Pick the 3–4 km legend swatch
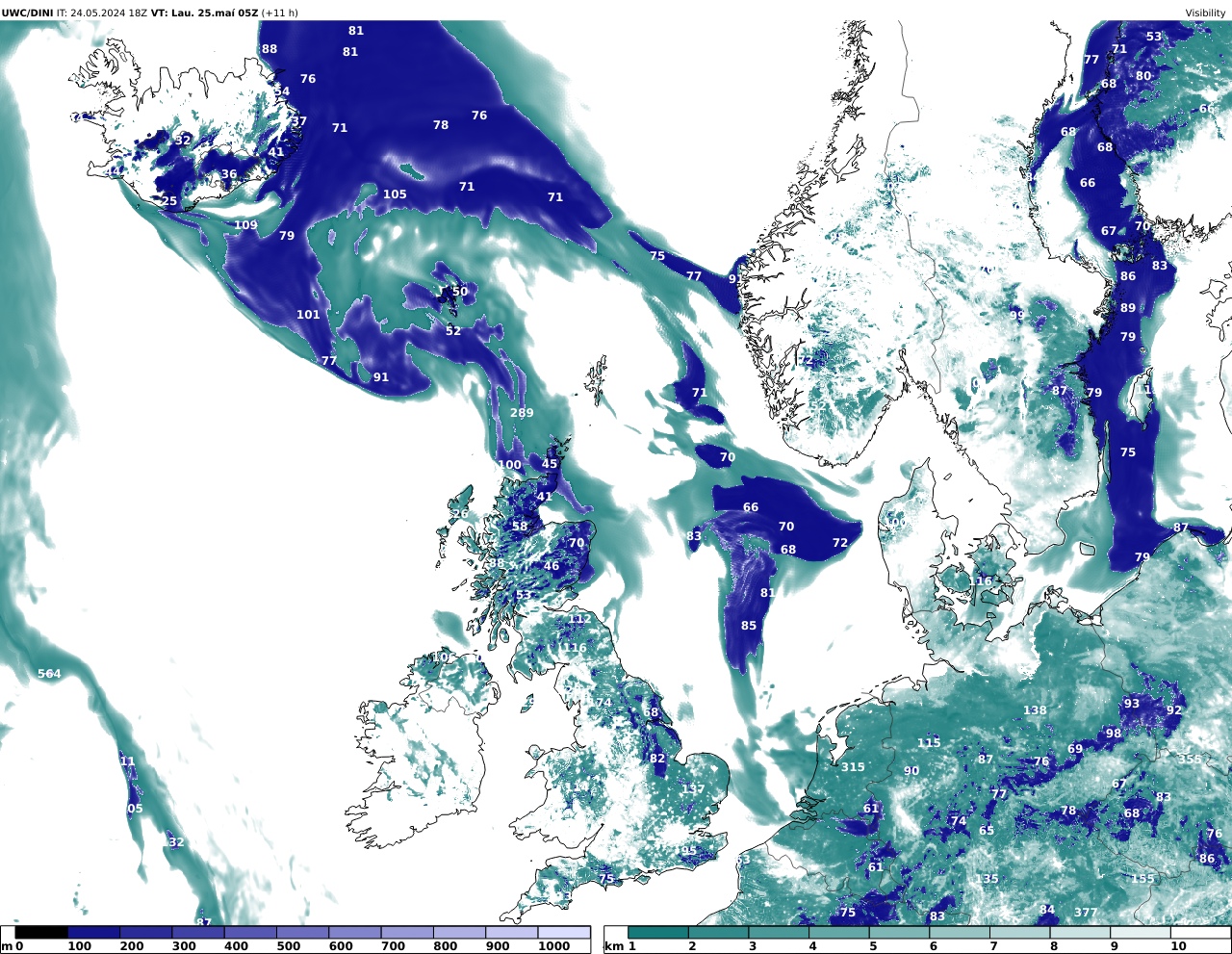The image size is (1232, 954). 780,933
